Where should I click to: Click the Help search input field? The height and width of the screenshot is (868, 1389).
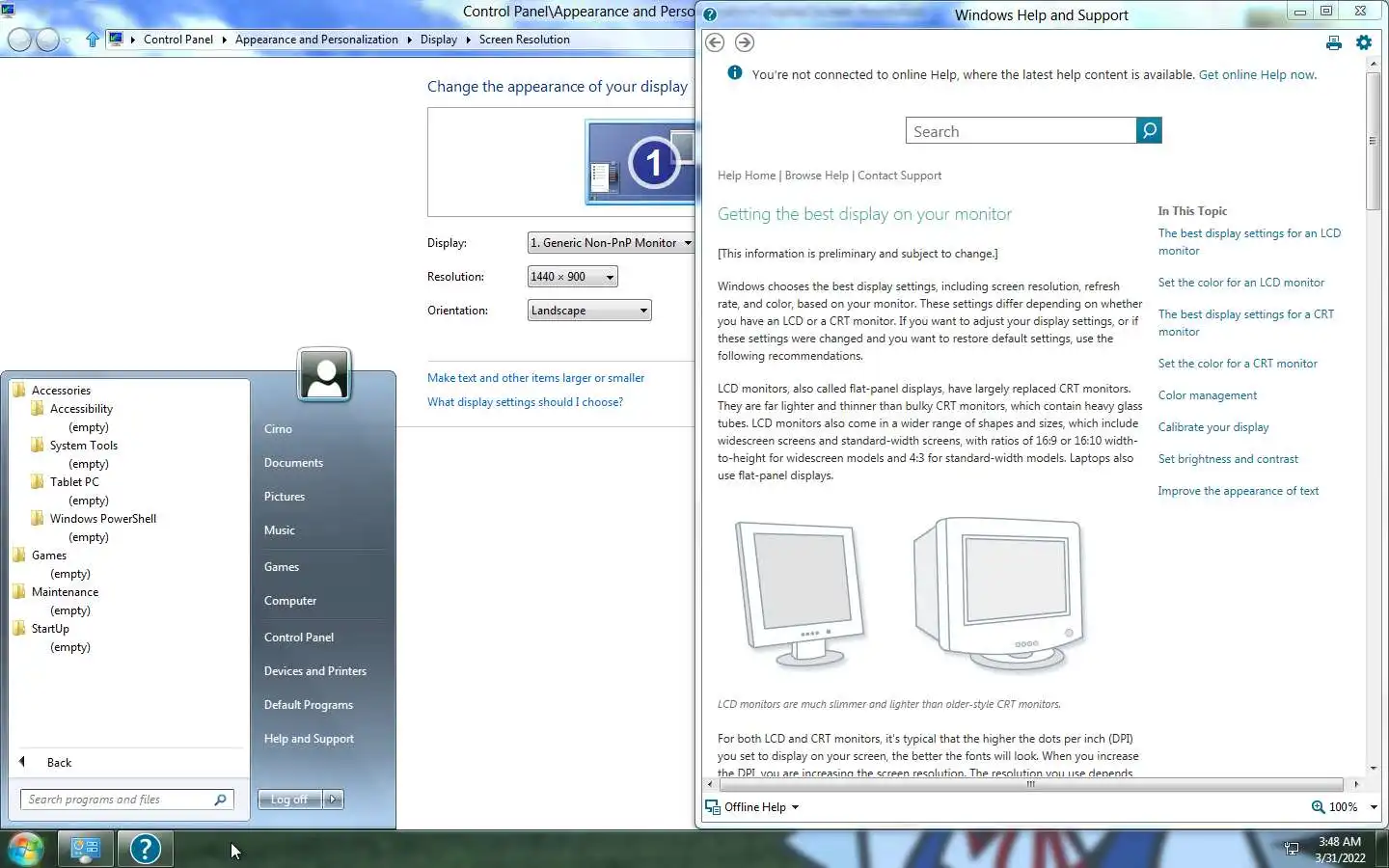click(x=1021, y=131)
